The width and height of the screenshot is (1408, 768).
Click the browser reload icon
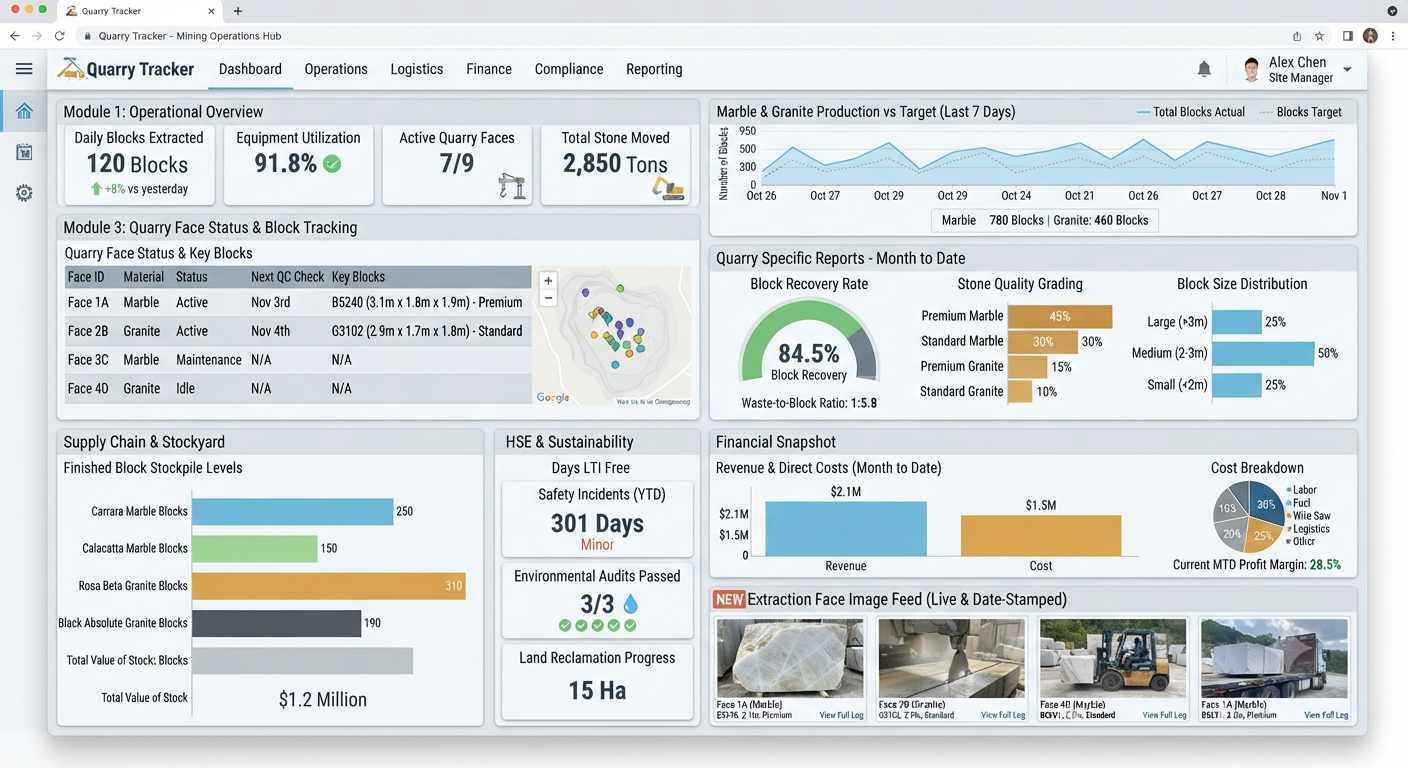pyautogui.click(x=60, y=36)
